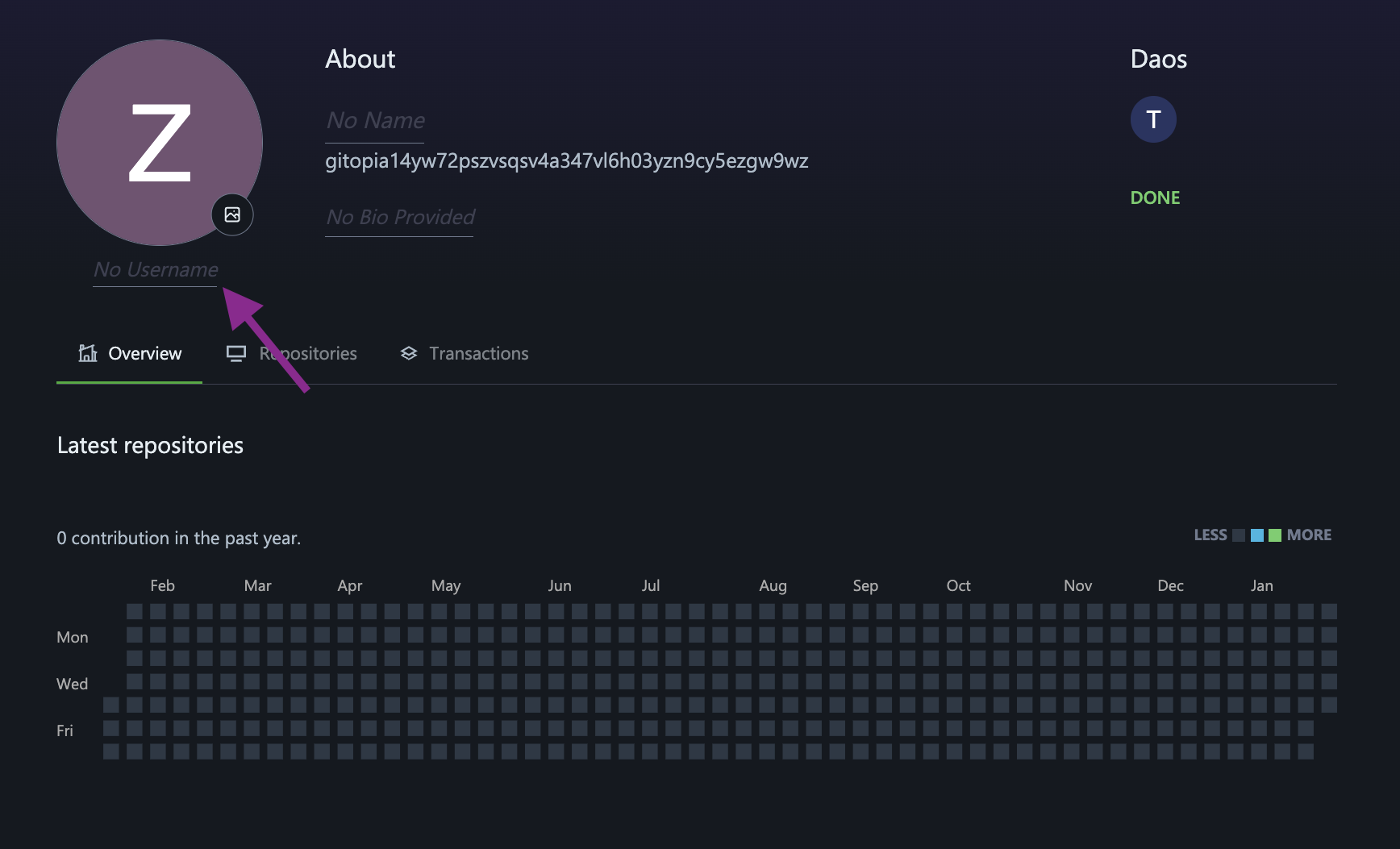Click the Dec month label
The height and width of the screenshot is (849, 1400).
coord(1170,585)
